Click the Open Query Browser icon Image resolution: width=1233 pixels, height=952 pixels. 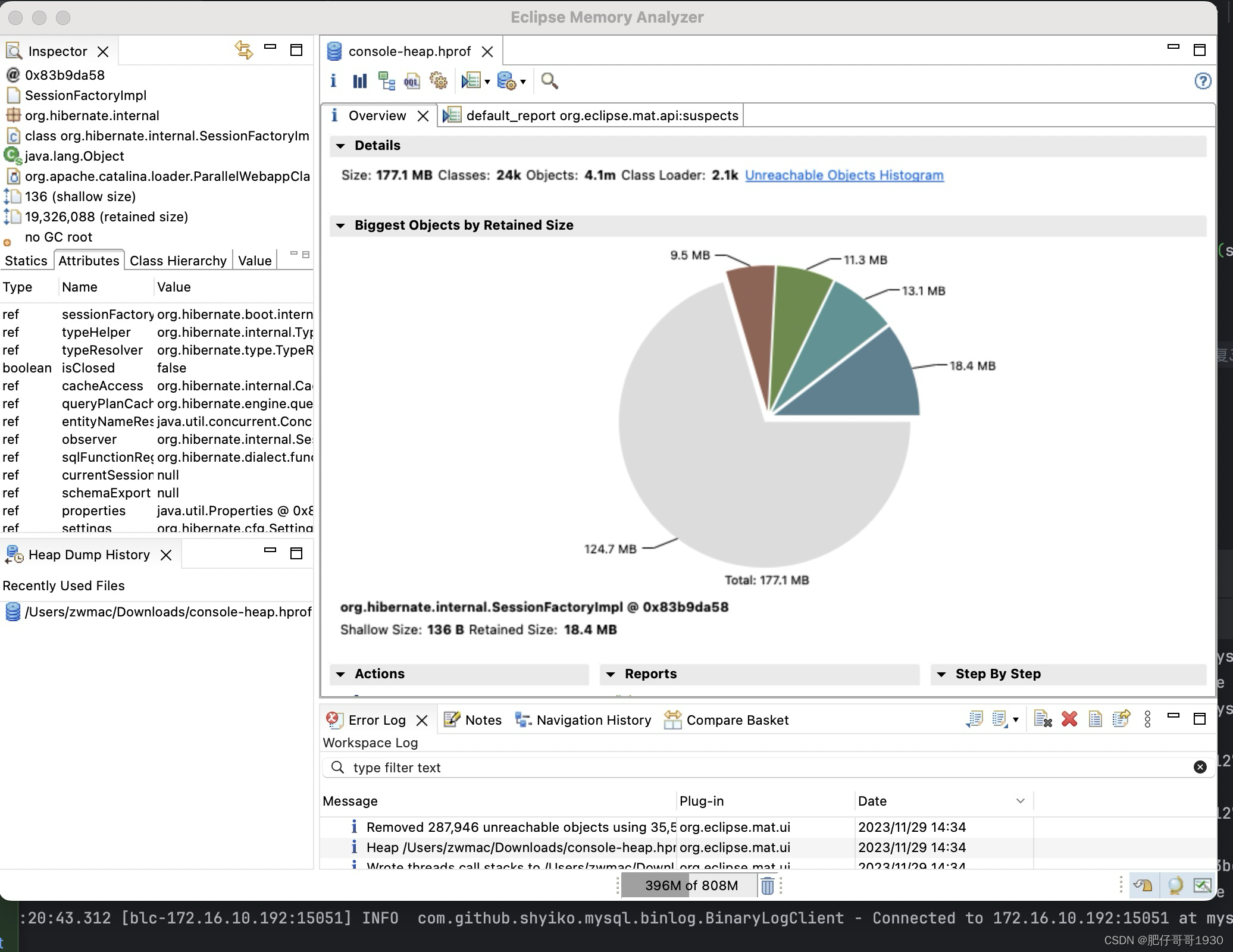[x=506, y=81]
